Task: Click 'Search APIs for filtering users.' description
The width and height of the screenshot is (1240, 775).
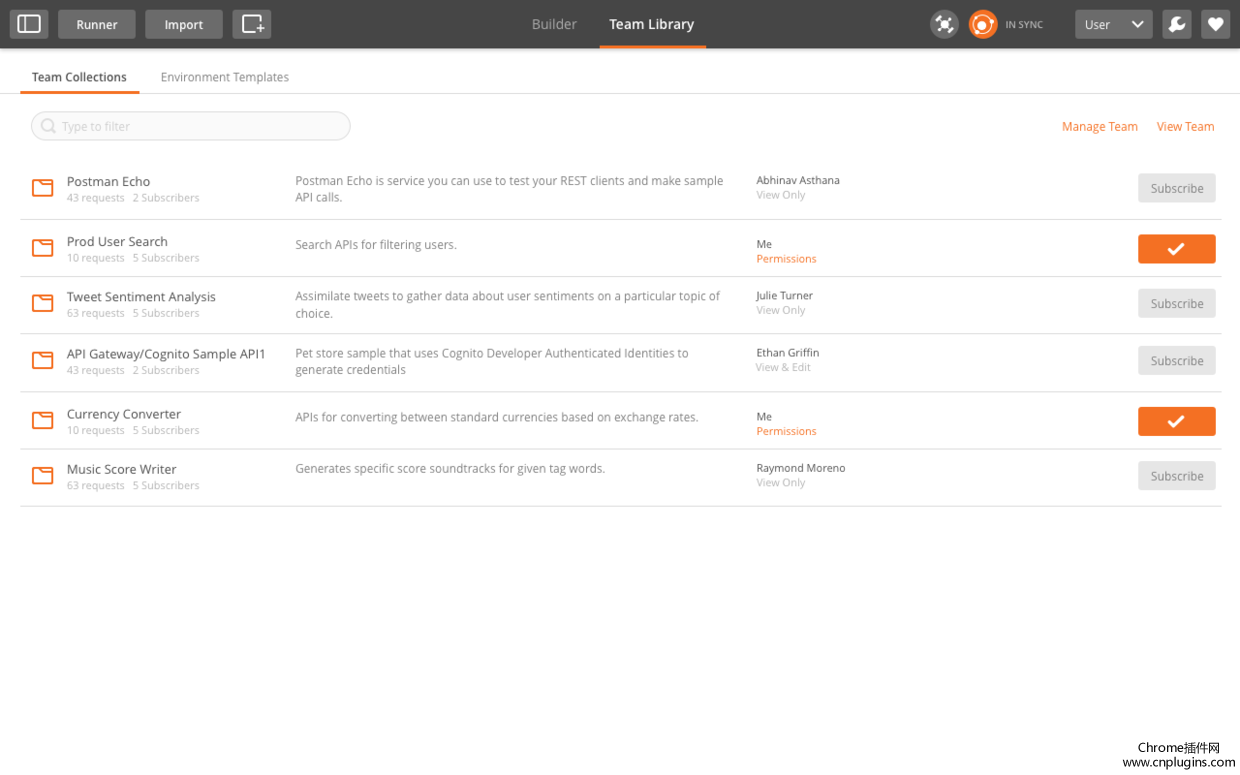Action: click(376, 245)
